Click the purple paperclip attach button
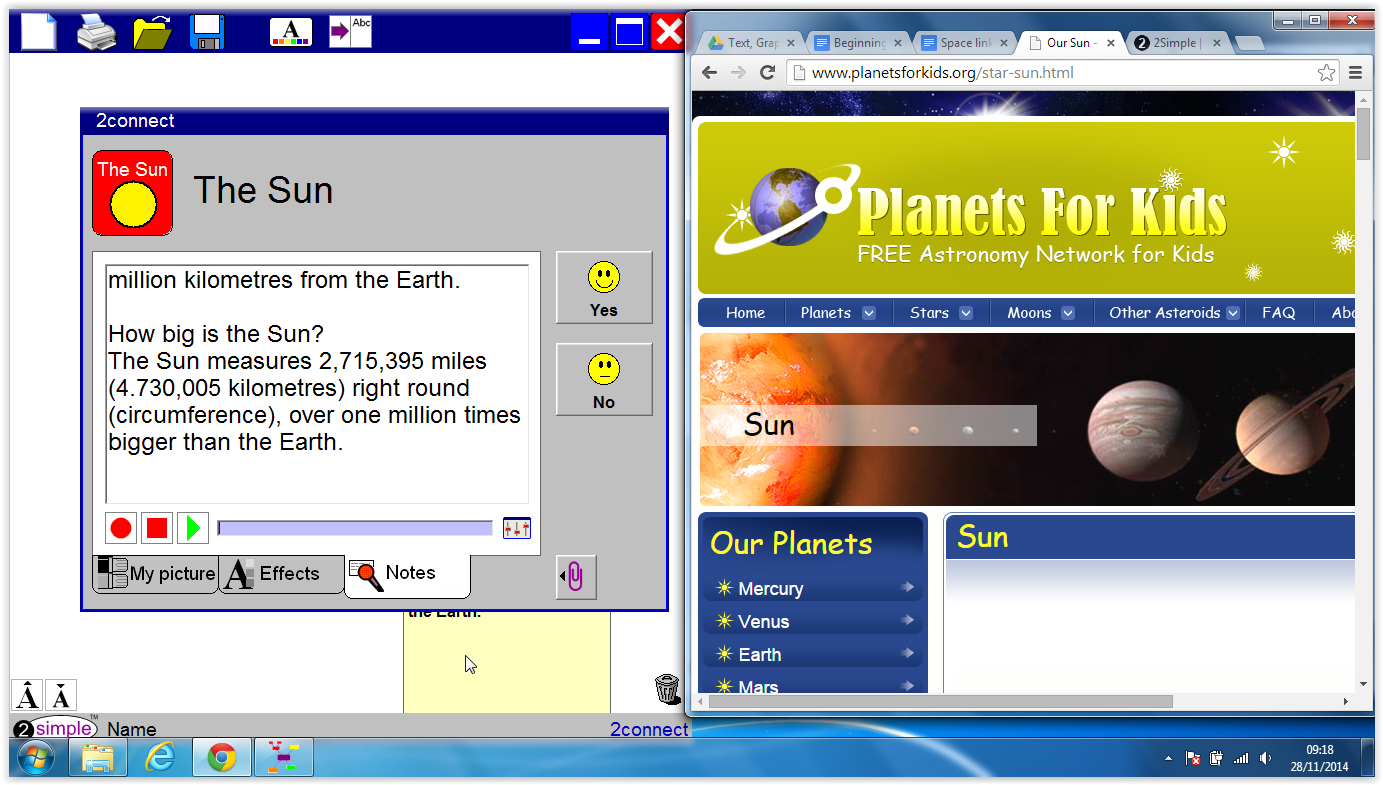The height and width of the screenshot is (785, 1383). tap(576, 577)
